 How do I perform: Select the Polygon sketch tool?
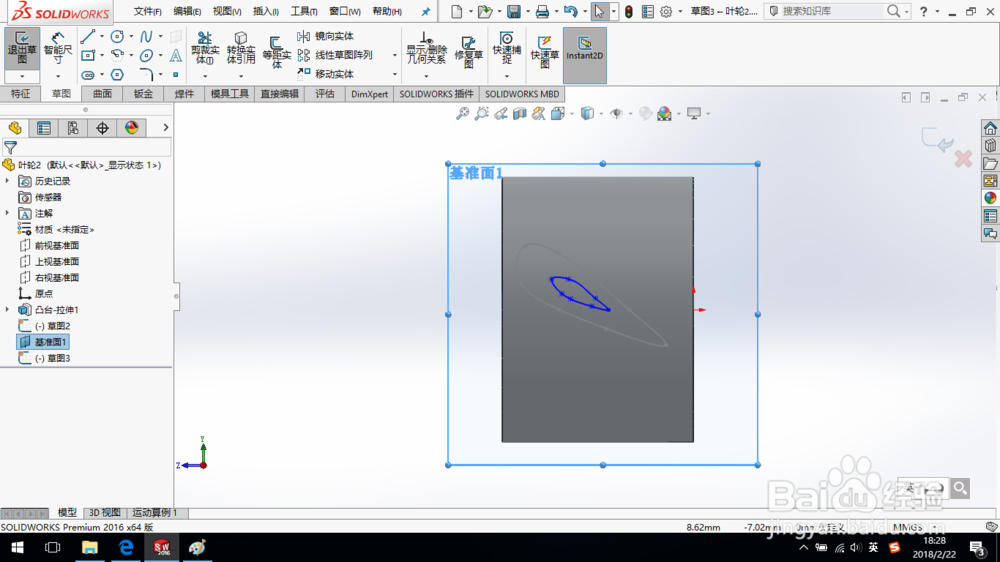117,75
